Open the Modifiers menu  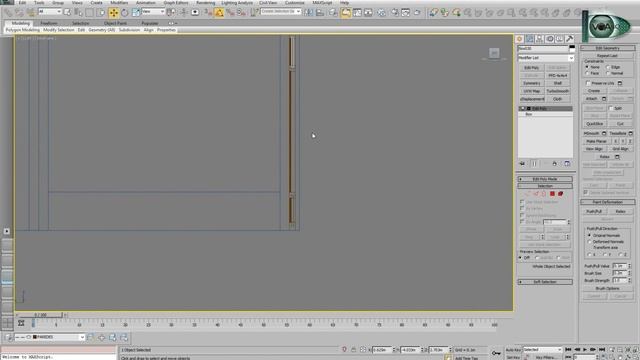pos(119,2)
